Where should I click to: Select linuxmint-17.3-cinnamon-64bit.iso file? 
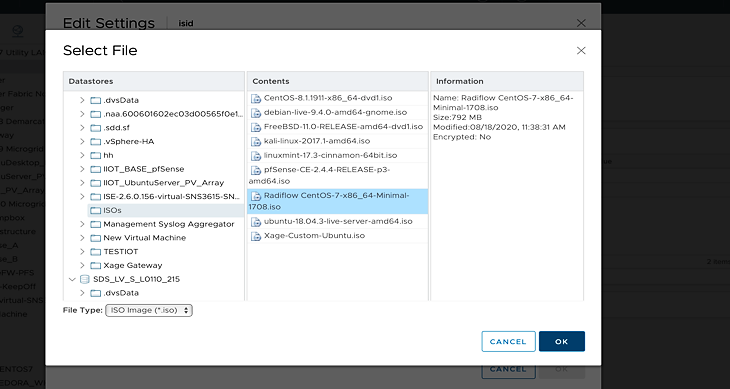click(338, 155)
